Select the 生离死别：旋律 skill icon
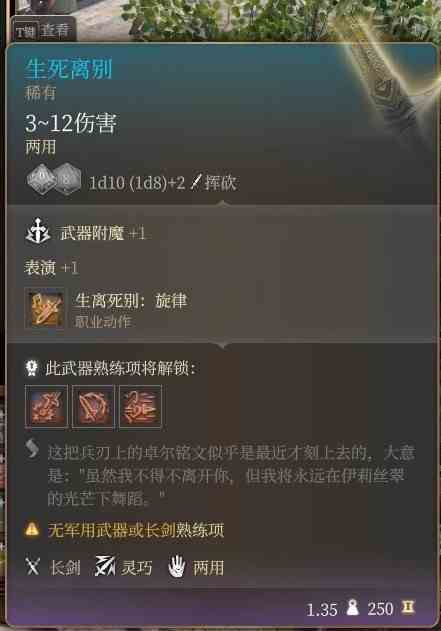This screenshot has height=631, width=441. [45, 309]
